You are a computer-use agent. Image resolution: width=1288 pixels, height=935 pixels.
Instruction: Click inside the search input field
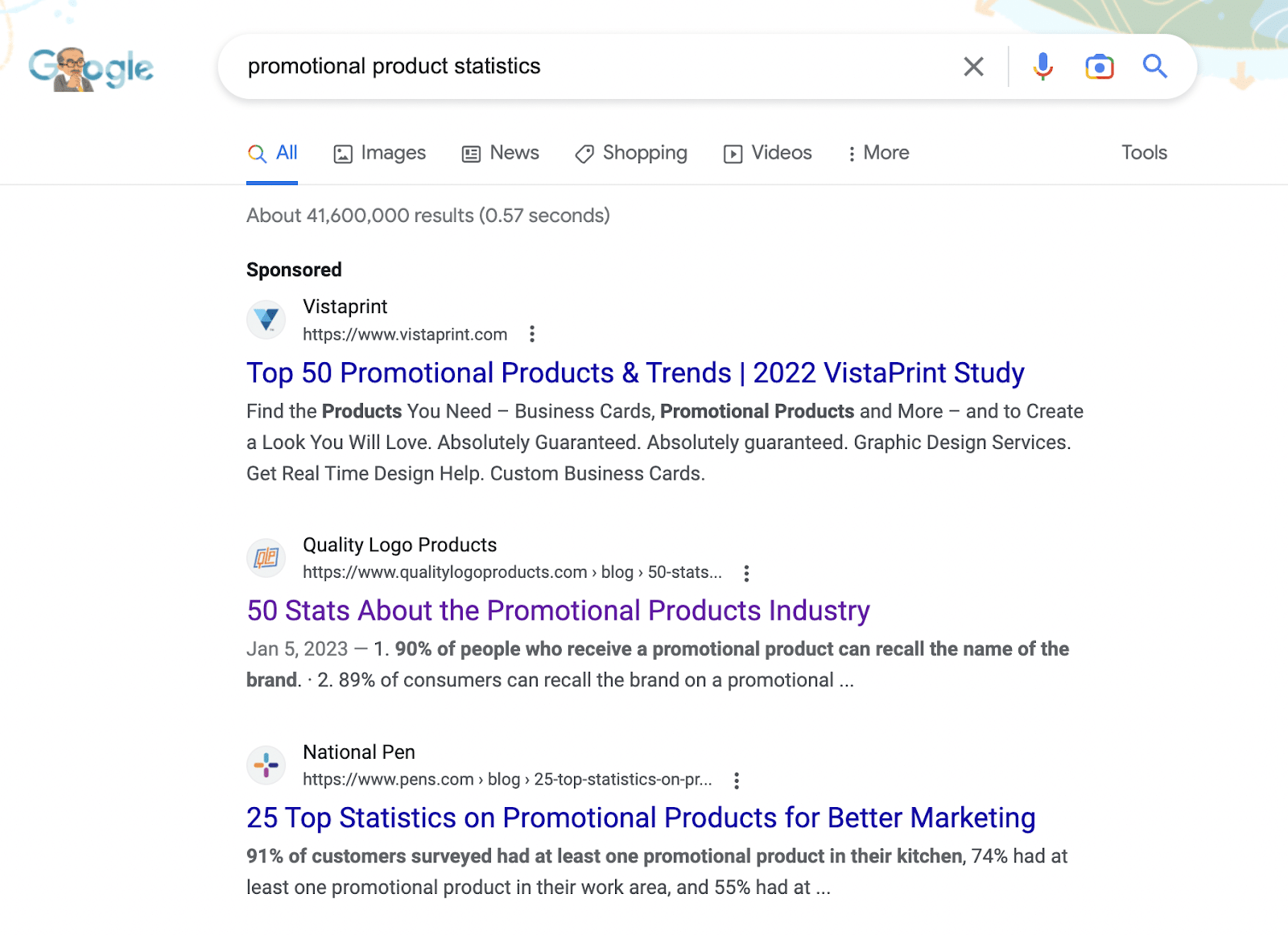point(563,67)
